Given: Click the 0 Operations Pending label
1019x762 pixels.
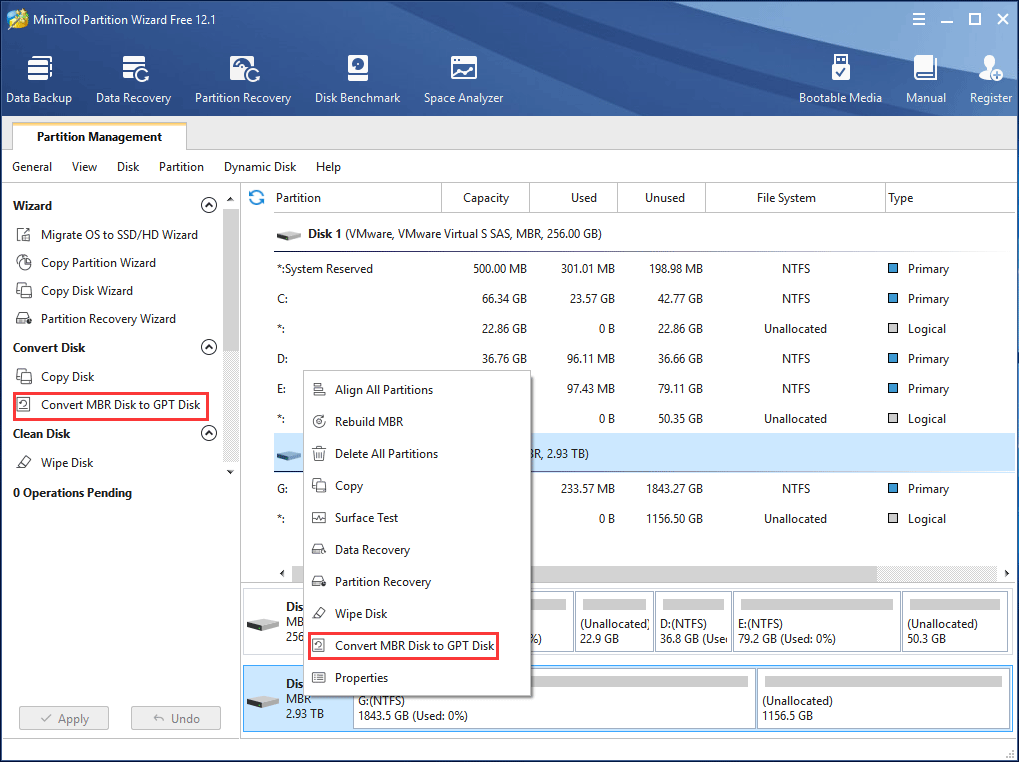Looking at the screenshot, I should [72, 493].
